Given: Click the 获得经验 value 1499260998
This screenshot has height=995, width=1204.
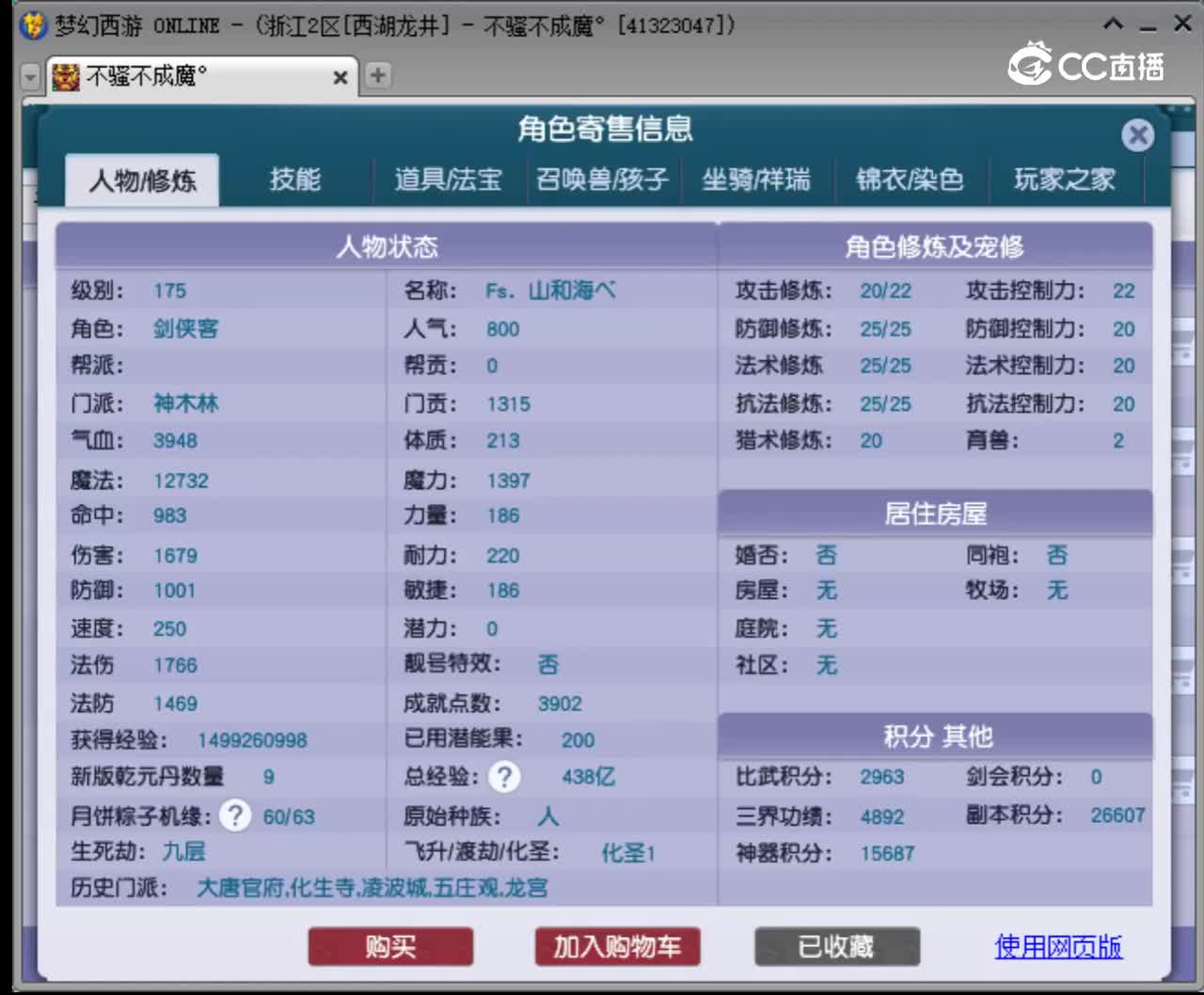Looking at the screenshot, I should click(252, 740).
